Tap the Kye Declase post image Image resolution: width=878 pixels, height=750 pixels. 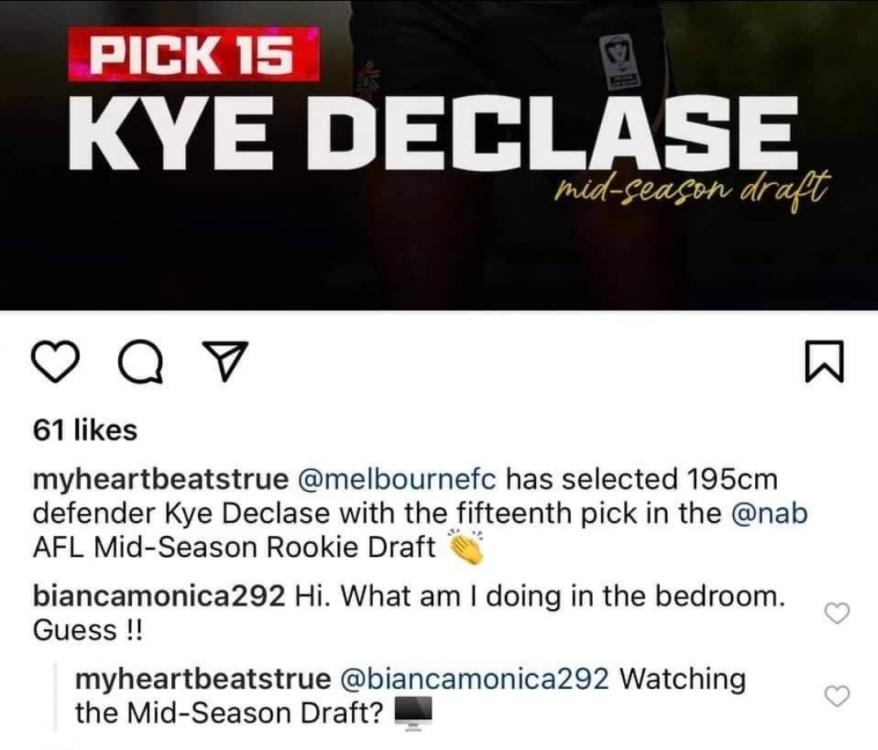tap(439, 155)
